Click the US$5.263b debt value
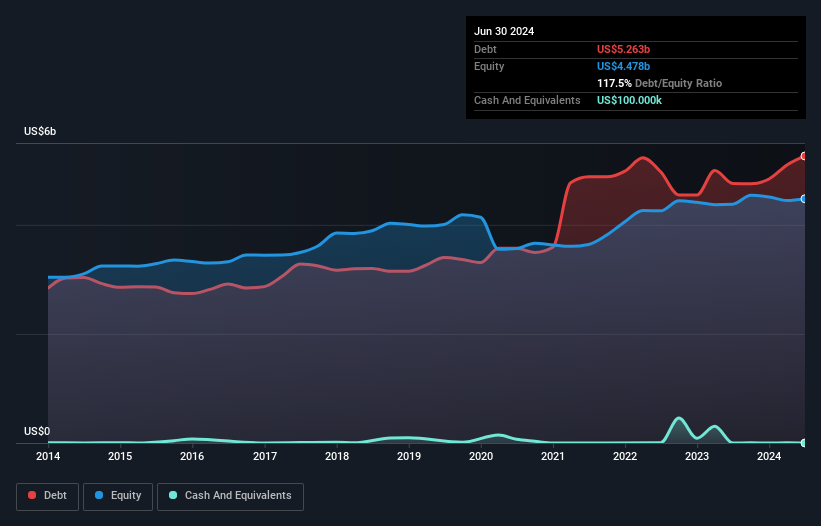This screenshot has width=821, height=526. click(x=623, y=49)
